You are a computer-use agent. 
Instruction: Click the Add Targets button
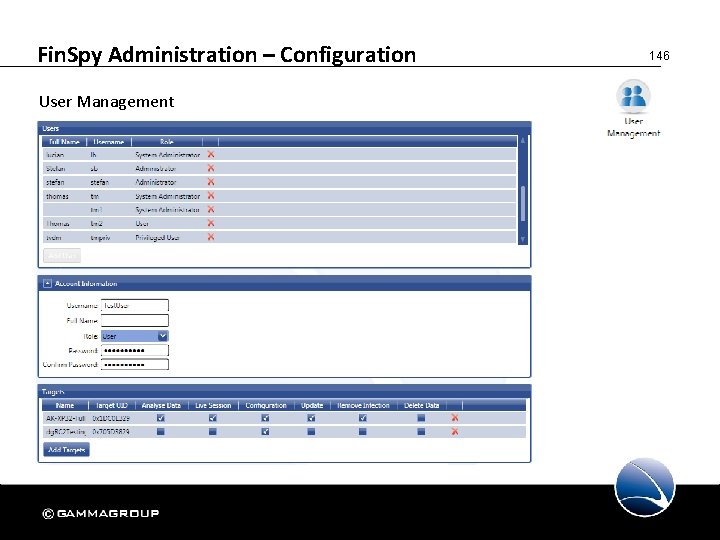tap(67, 450)
